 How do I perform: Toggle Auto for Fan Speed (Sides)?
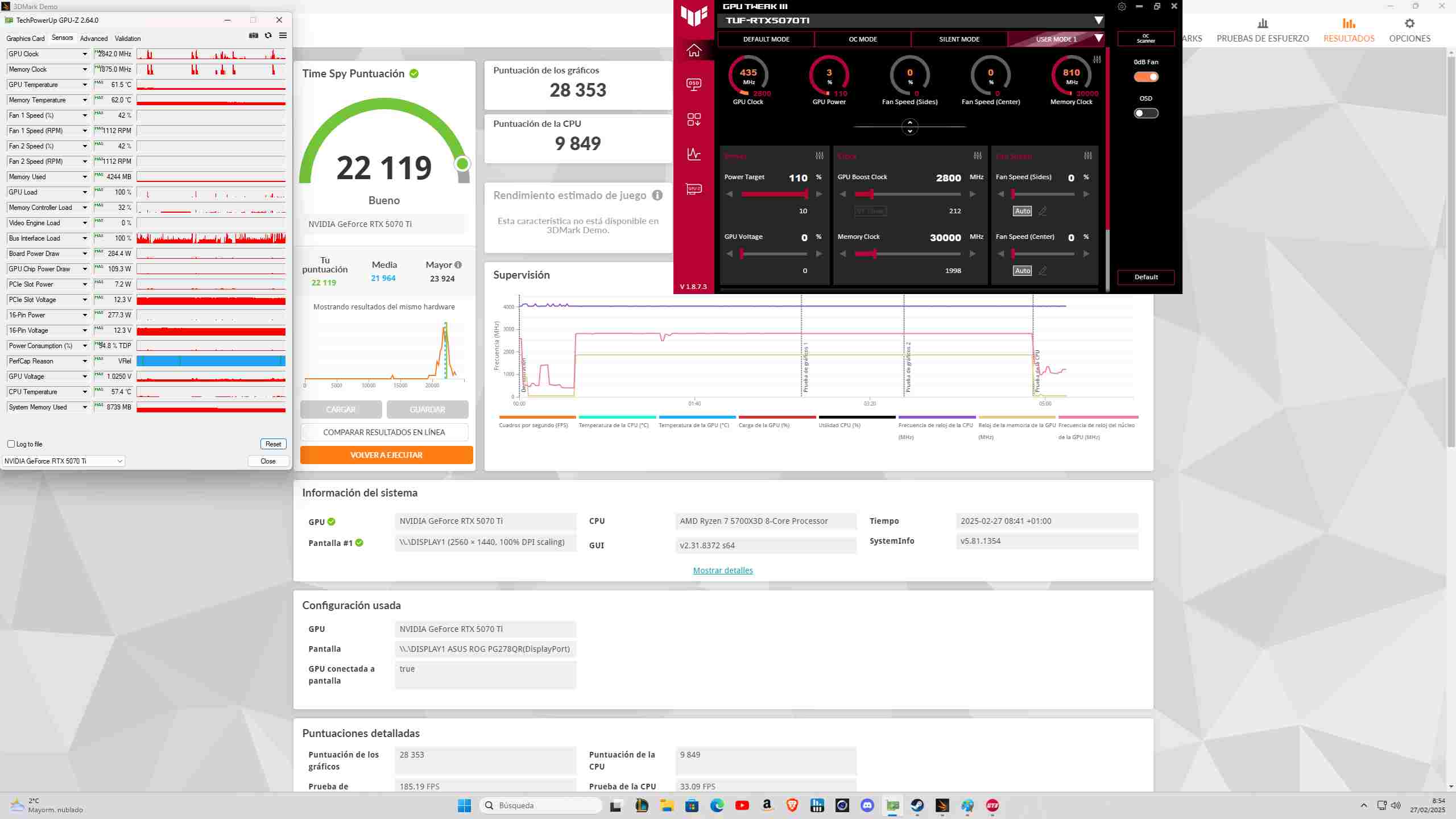(1023, 211)
